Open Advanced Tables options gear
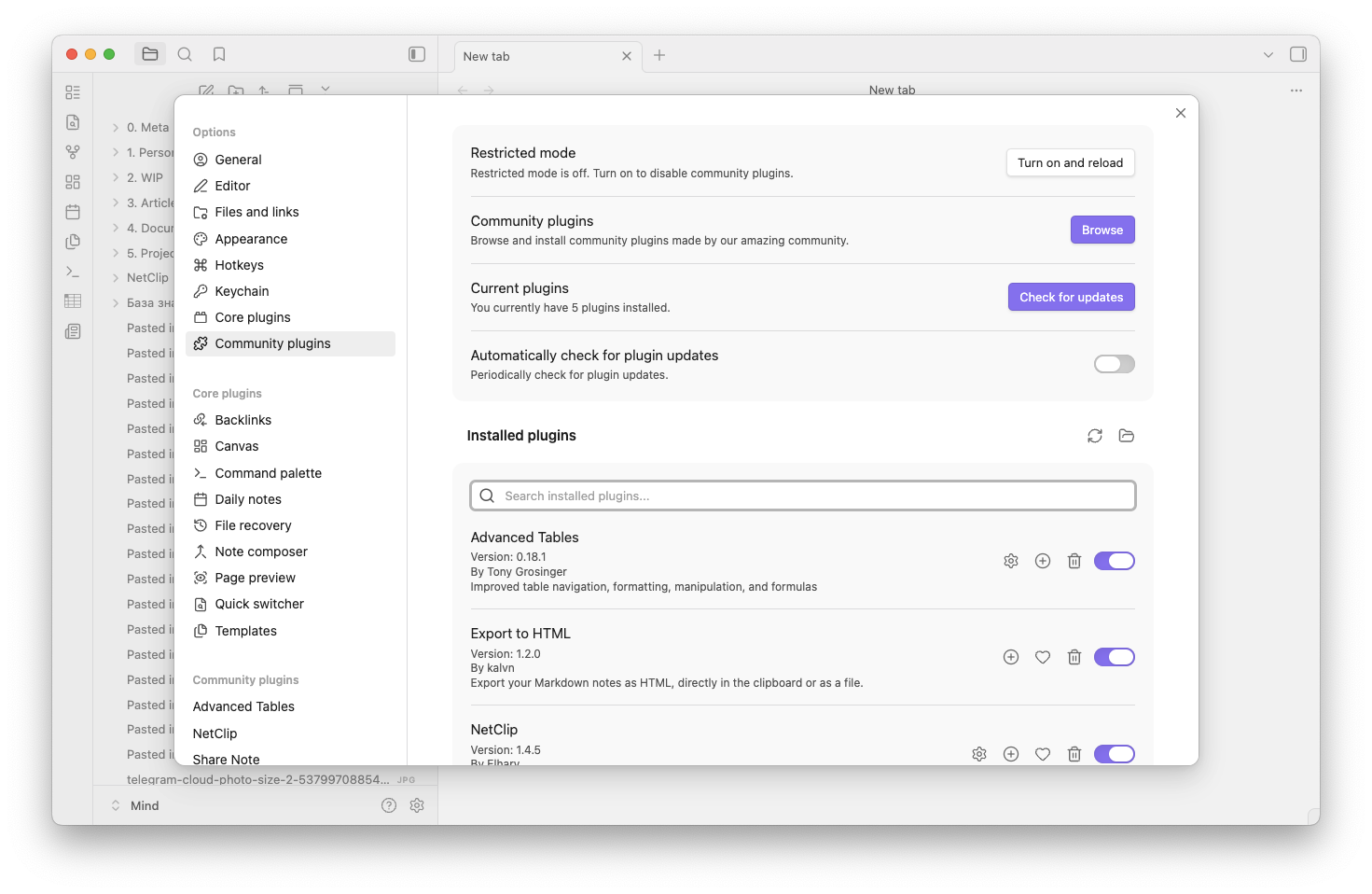Viewport: 1372px width, 894px height. pos(1011,561)
